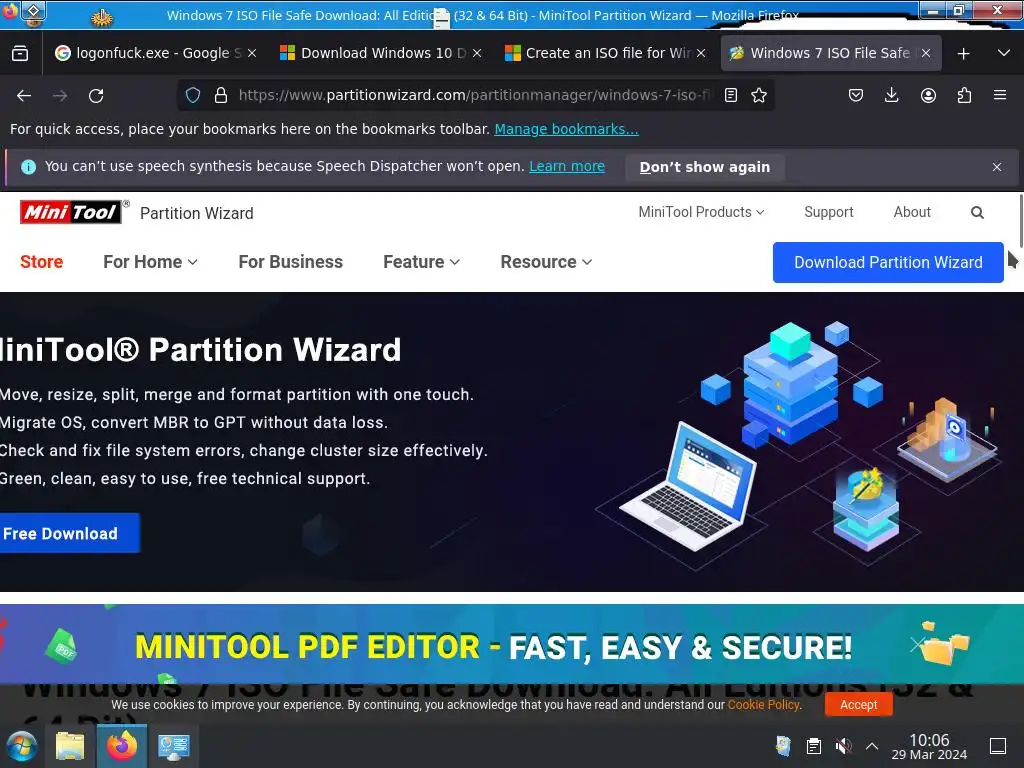Expand the Resource menu
The height and width of the screenshot is (768, 1024).
click(546, 262)
